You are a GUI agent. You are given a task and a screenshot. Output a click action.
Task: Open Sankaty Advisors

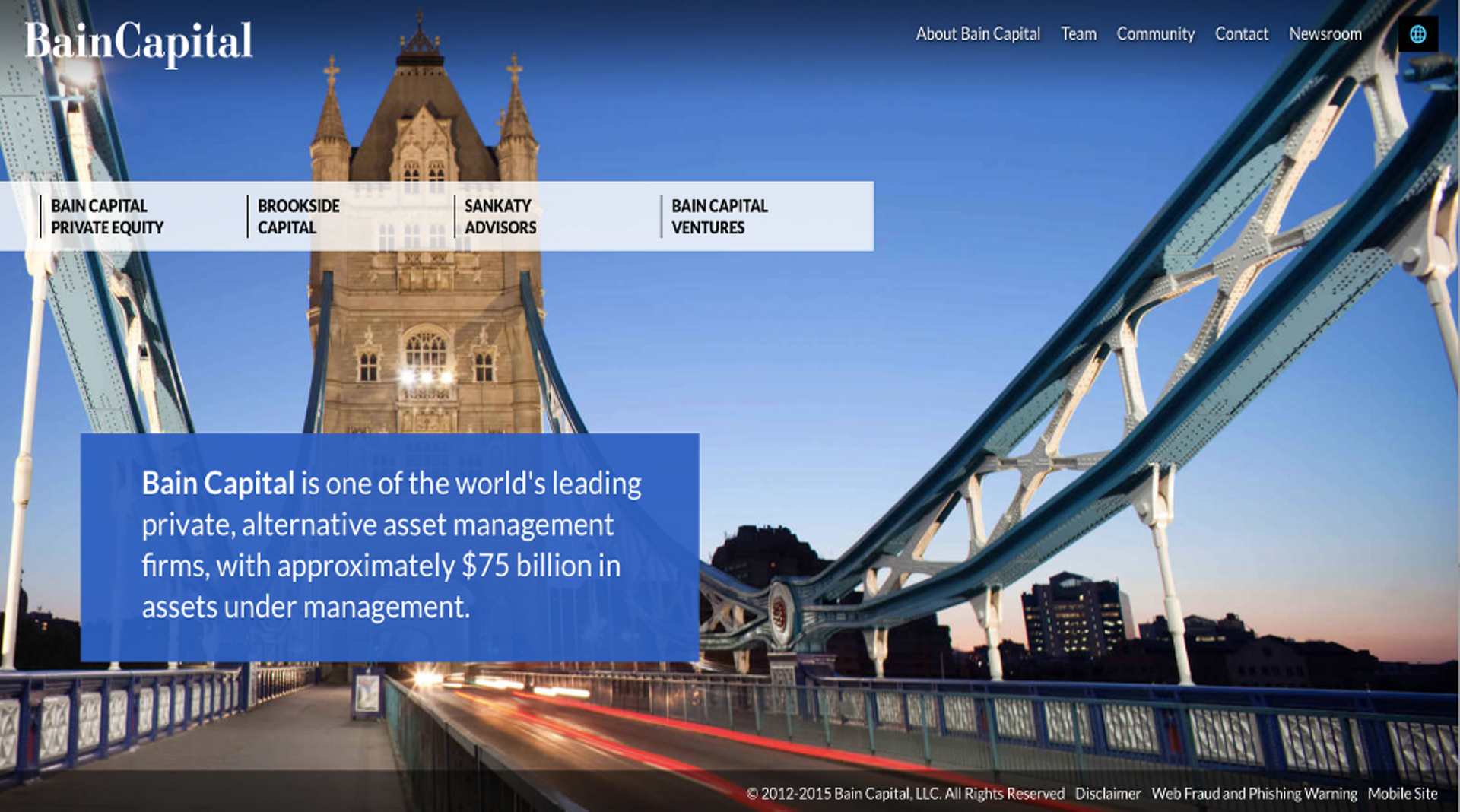[500, 217]
